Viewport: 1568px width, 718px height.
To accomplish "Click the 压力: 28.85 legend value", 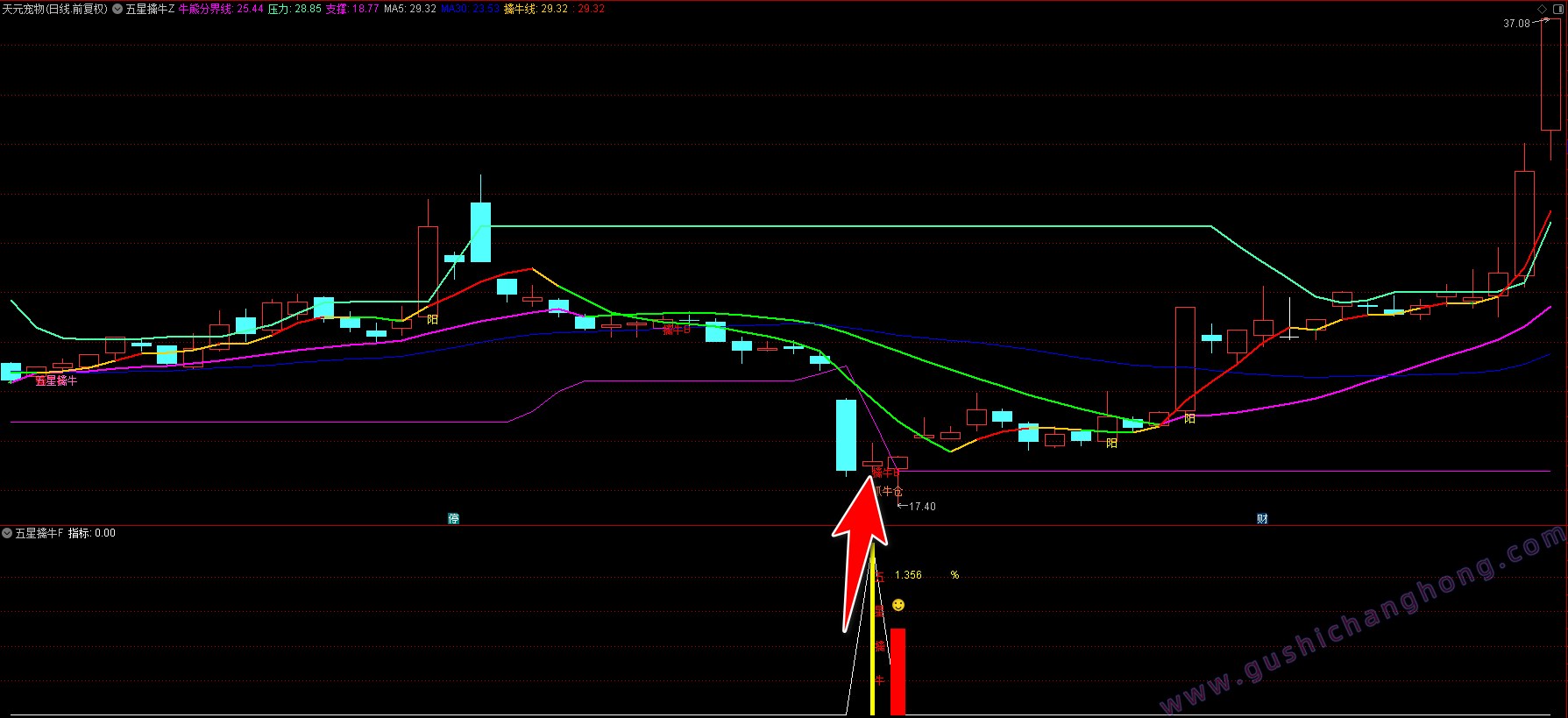I will [294, 9].
